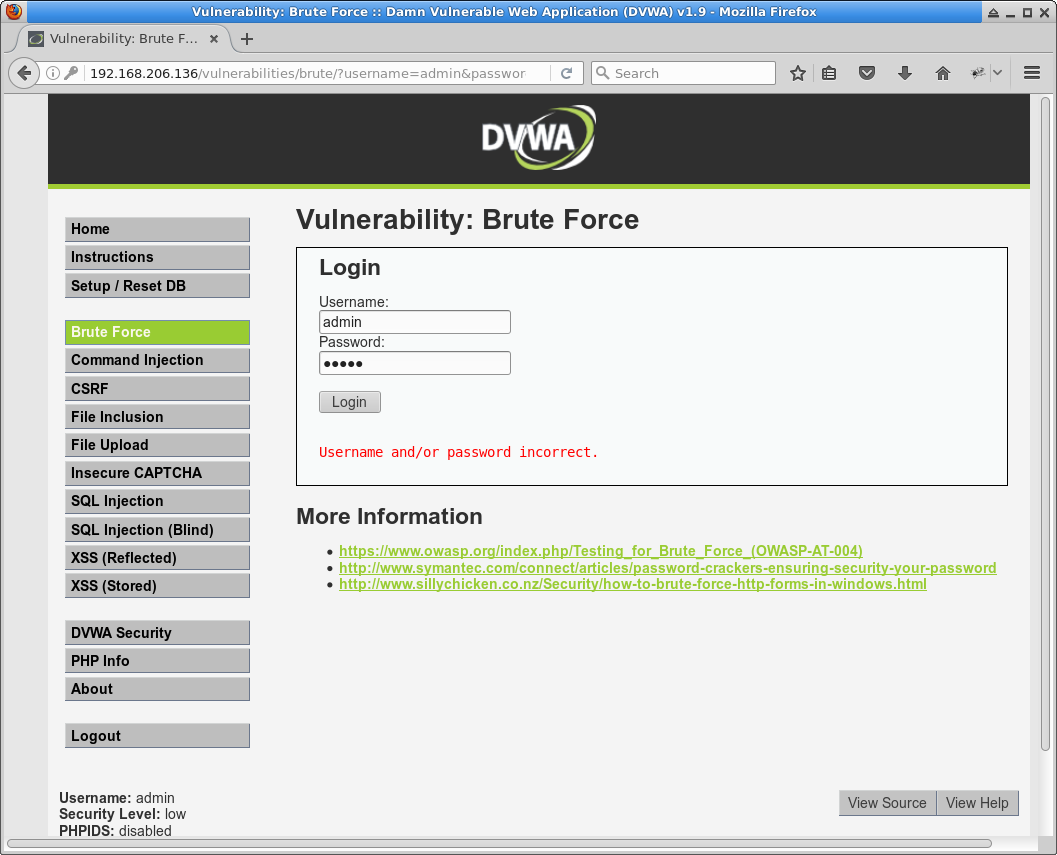This screenshot has height=855, width=1057.
Task: Click the browser back arrow button
Action: point(24,73)
